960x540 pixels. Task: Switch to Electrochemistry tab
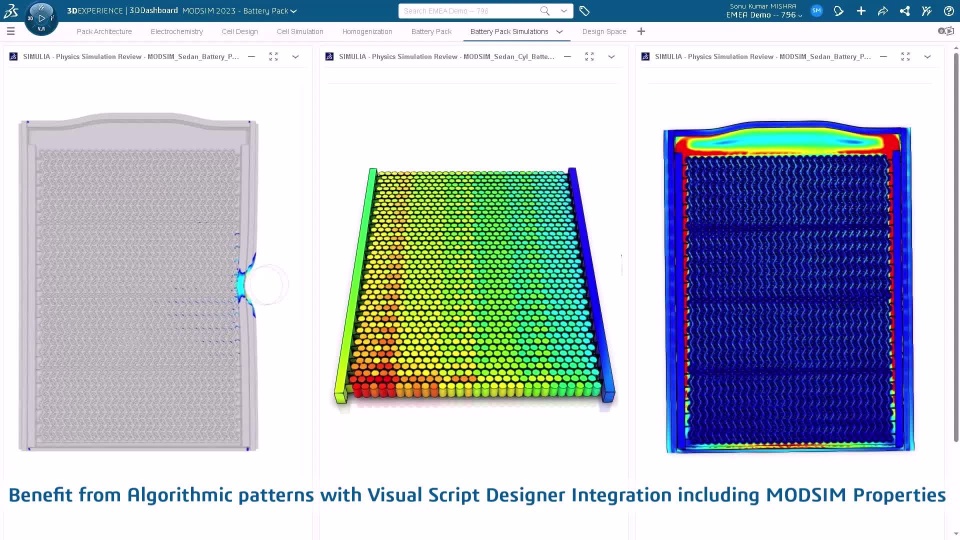176,31
